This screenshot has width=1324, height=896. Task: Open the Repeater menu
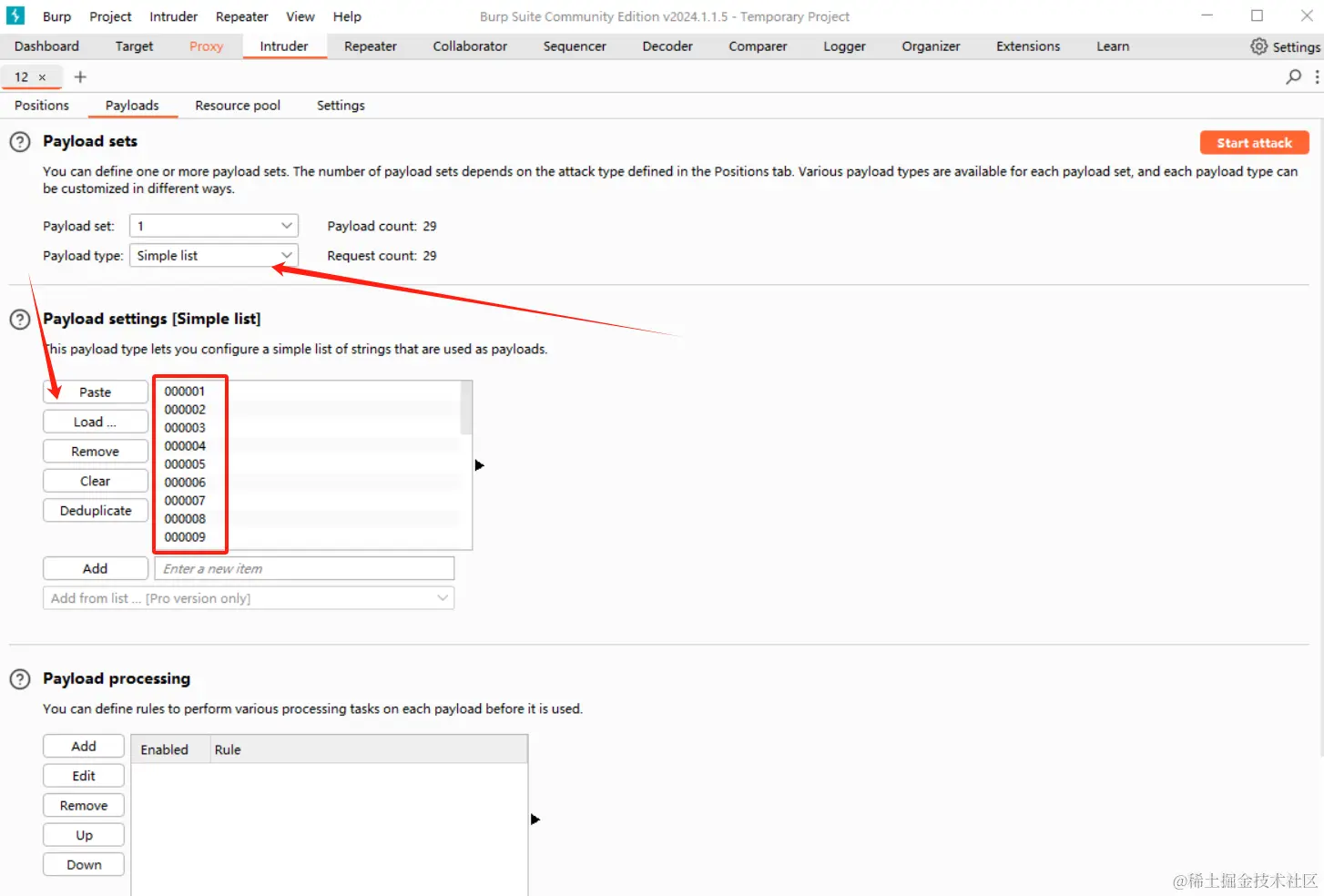[x=242, y=16]
